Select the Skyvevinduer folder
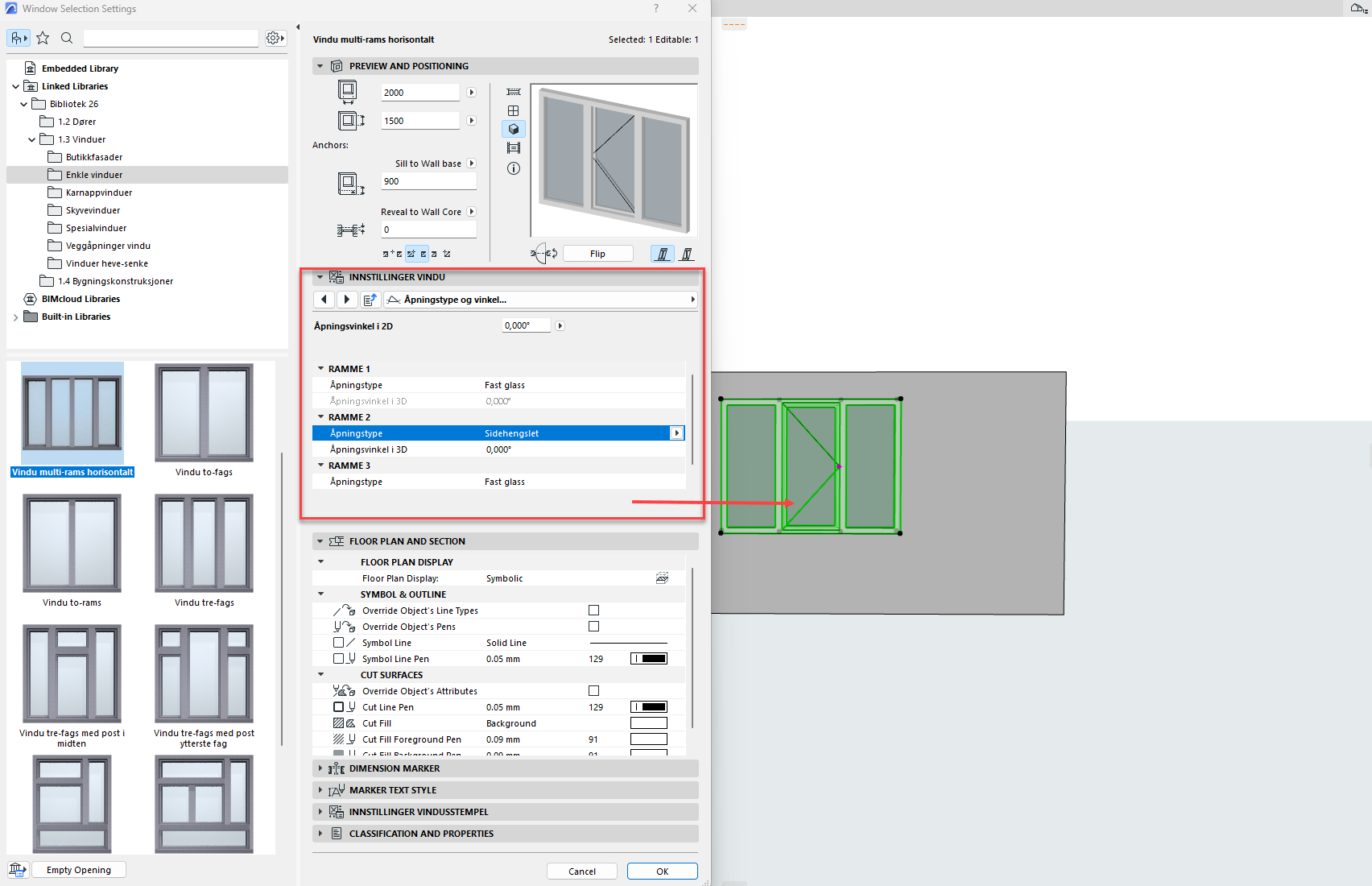Image resolution: width=1372 pixels, height=886 pixels. coord(93,210)
